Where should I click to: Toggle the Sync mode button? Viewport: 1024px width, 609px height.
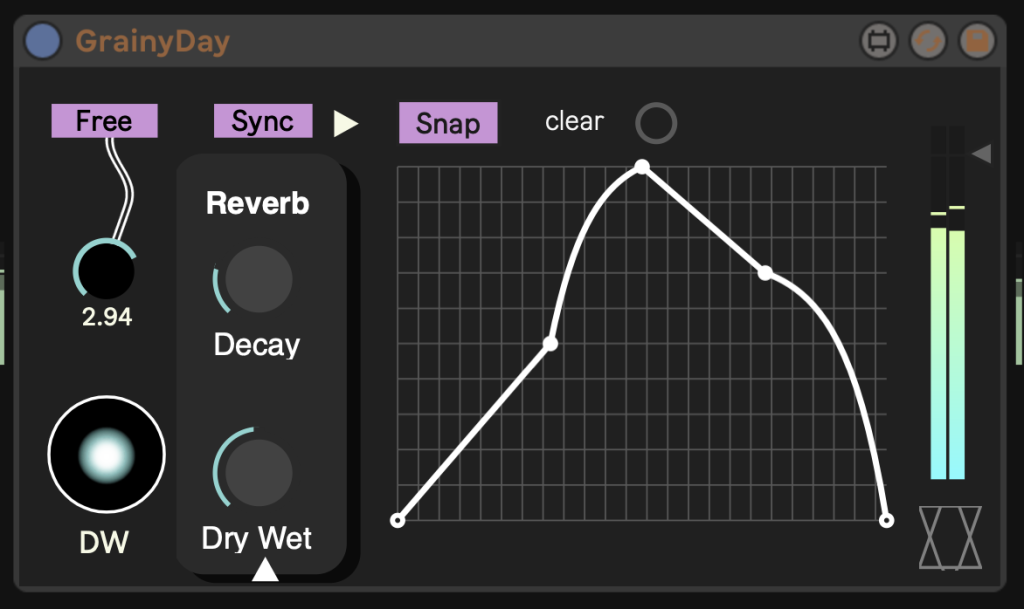tap(263, 121)
